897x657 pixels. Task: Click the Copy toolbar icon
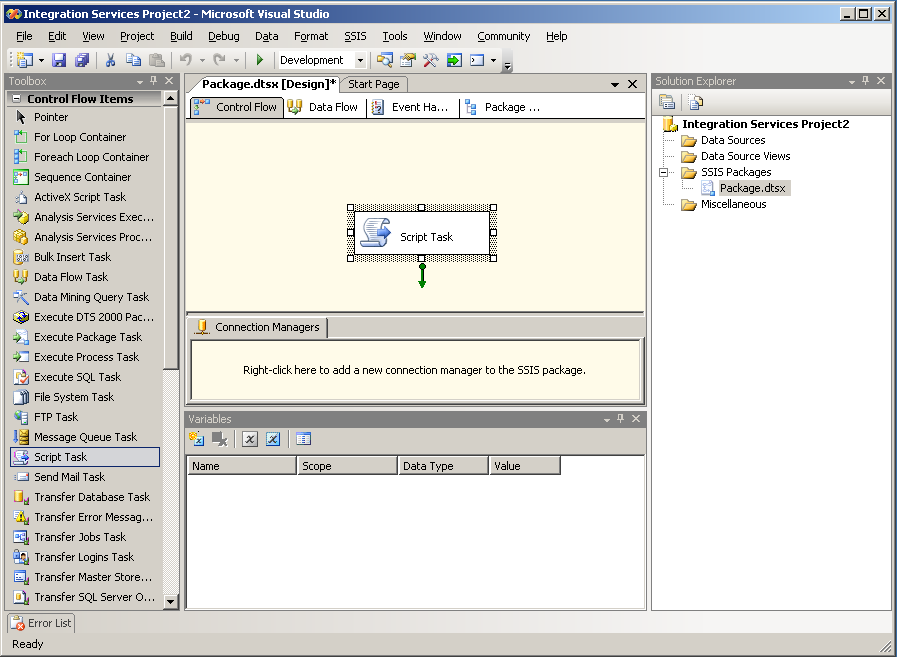(x=133, y=60)
